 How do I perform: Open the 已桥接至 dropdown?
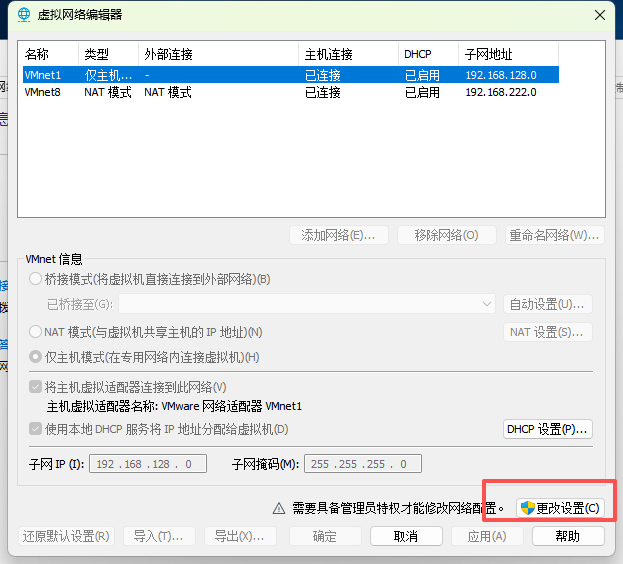[x=307, y=304]
